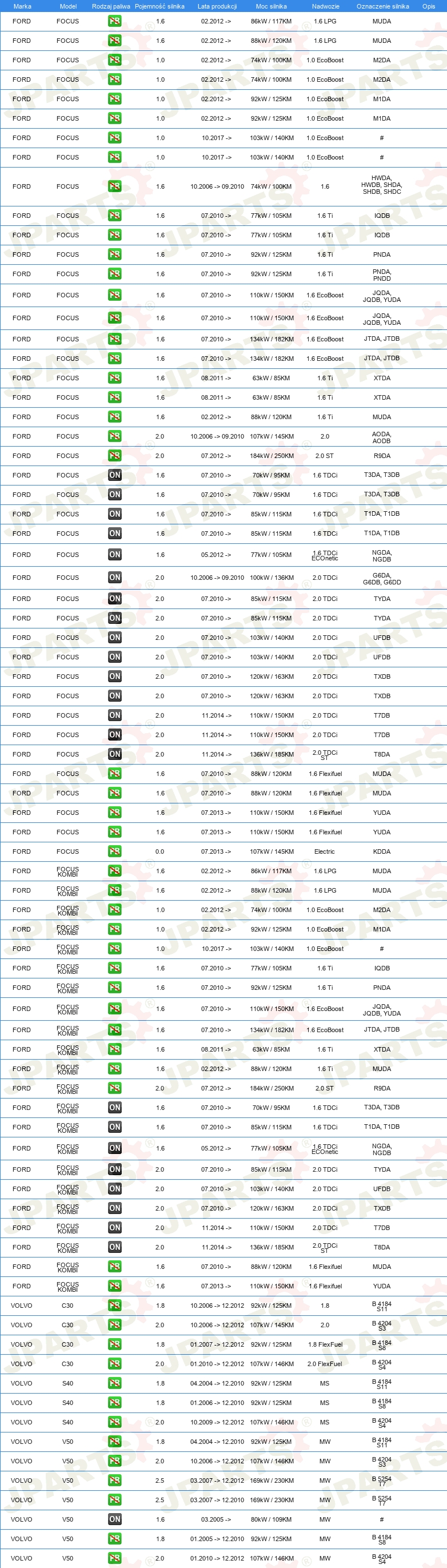Click petrol icon in Focus 86kW/117KM LPG row
This screenshot has width=447, height=1568.
(114, 21)
